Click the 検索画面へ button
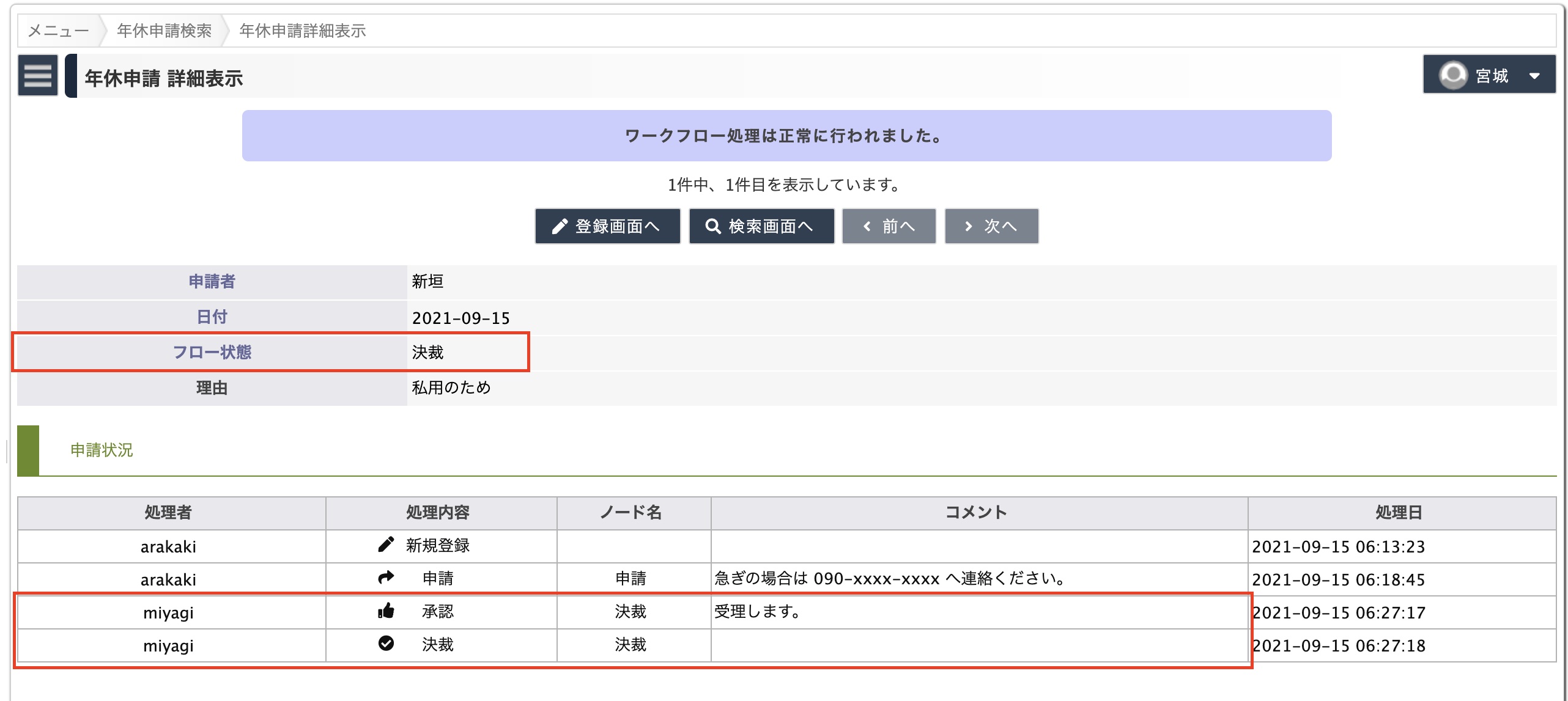 coord(761,226)
